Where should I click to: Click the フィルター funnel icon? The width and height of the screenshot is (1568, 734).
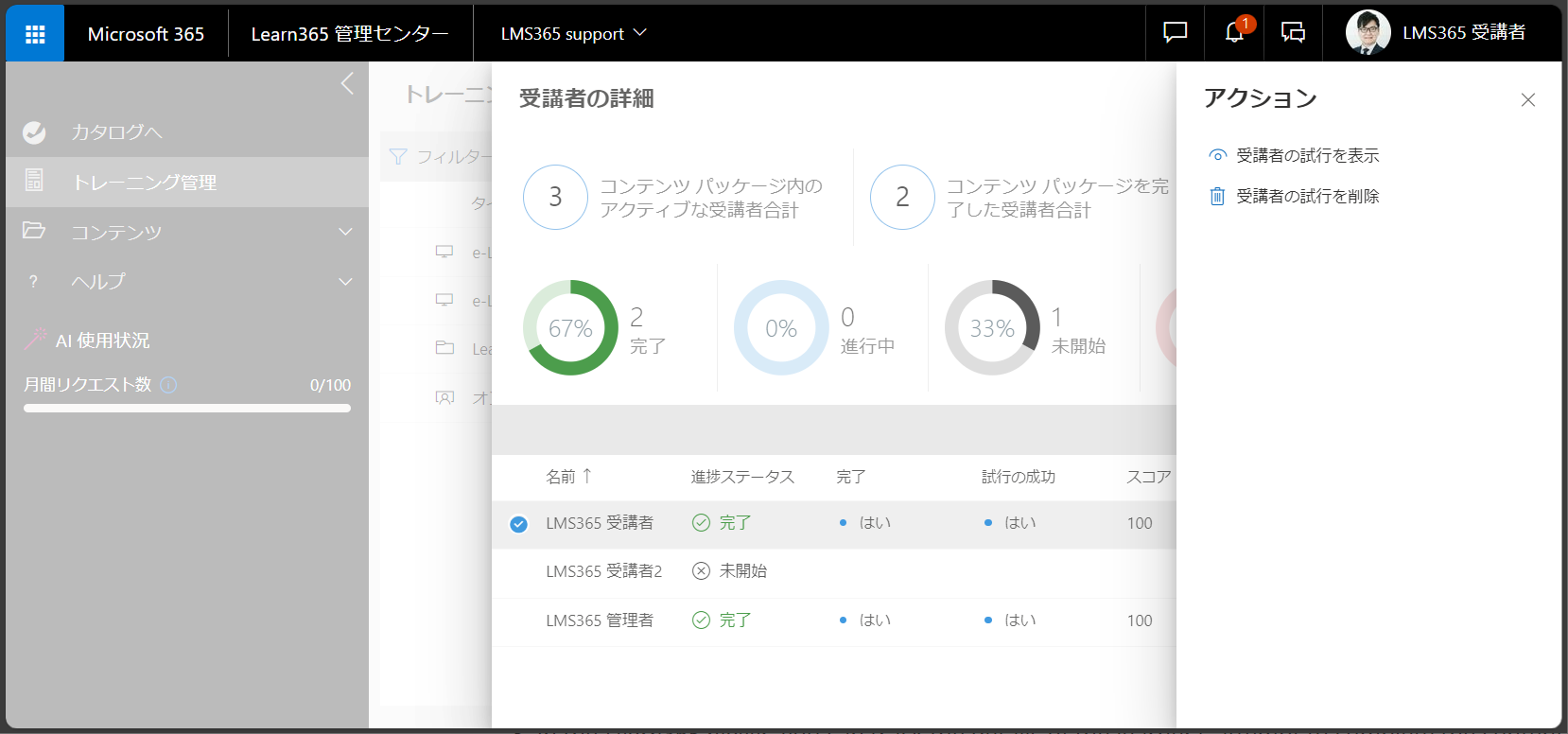pos(398,156)
